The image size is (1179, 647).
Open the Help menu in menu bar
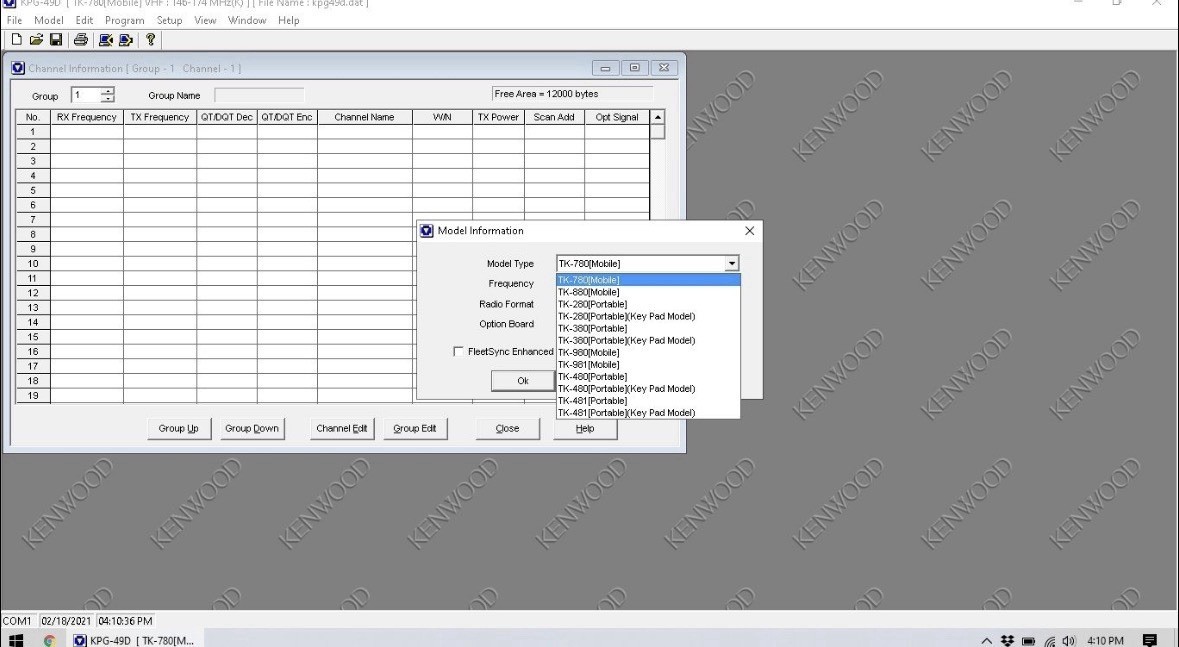289,20
